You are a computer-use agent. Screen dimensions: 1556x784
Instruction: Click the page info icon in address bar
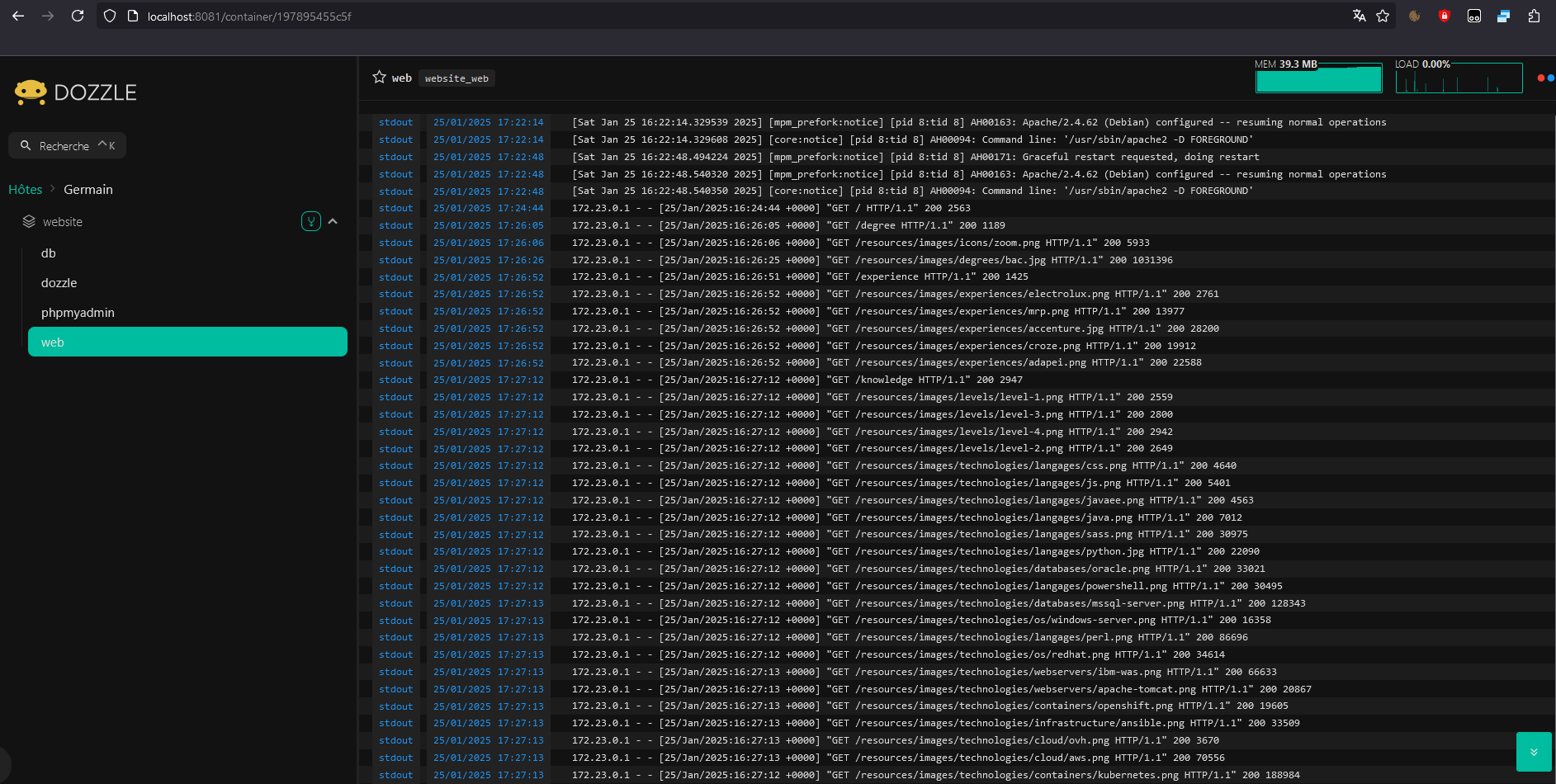point(132,16)
